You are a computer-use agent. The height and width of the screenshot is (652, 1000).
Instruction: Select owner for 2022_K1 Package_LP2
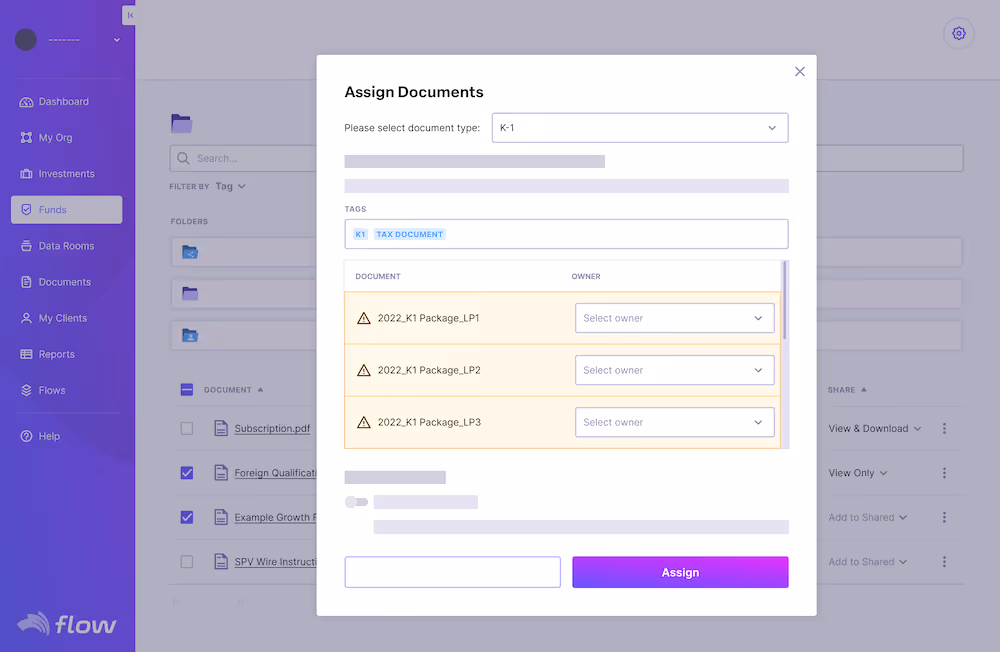click(x=674, y=370)
